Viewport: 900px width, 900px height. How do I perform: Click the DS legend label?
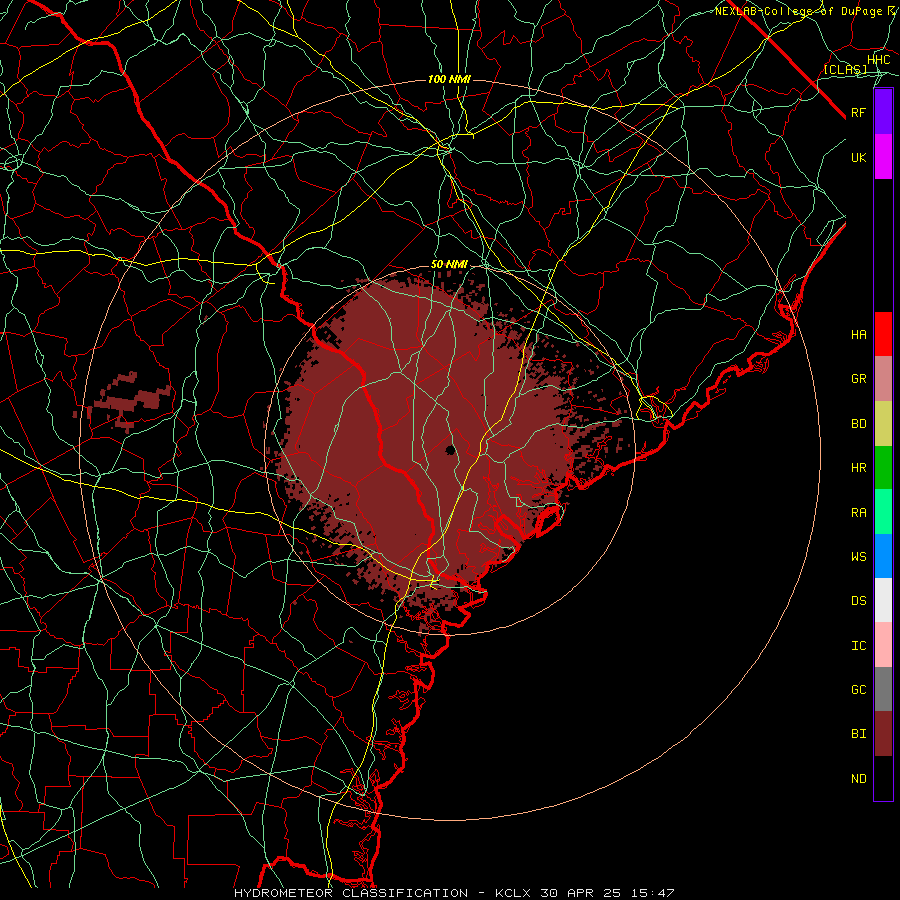click(859, 601)
